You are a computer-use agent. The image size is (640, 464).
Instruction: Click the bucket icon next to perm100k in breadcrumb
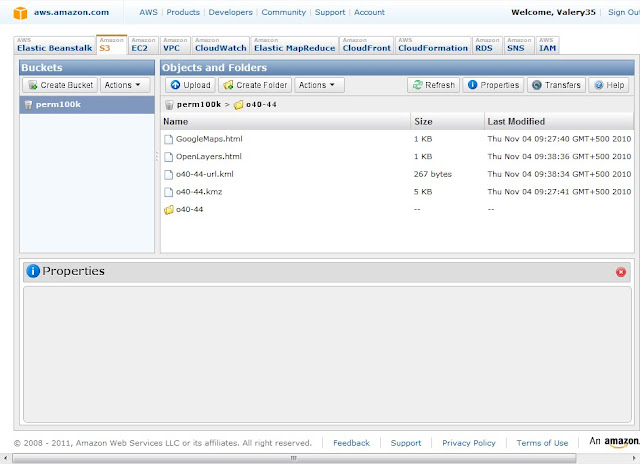point(169,105)
